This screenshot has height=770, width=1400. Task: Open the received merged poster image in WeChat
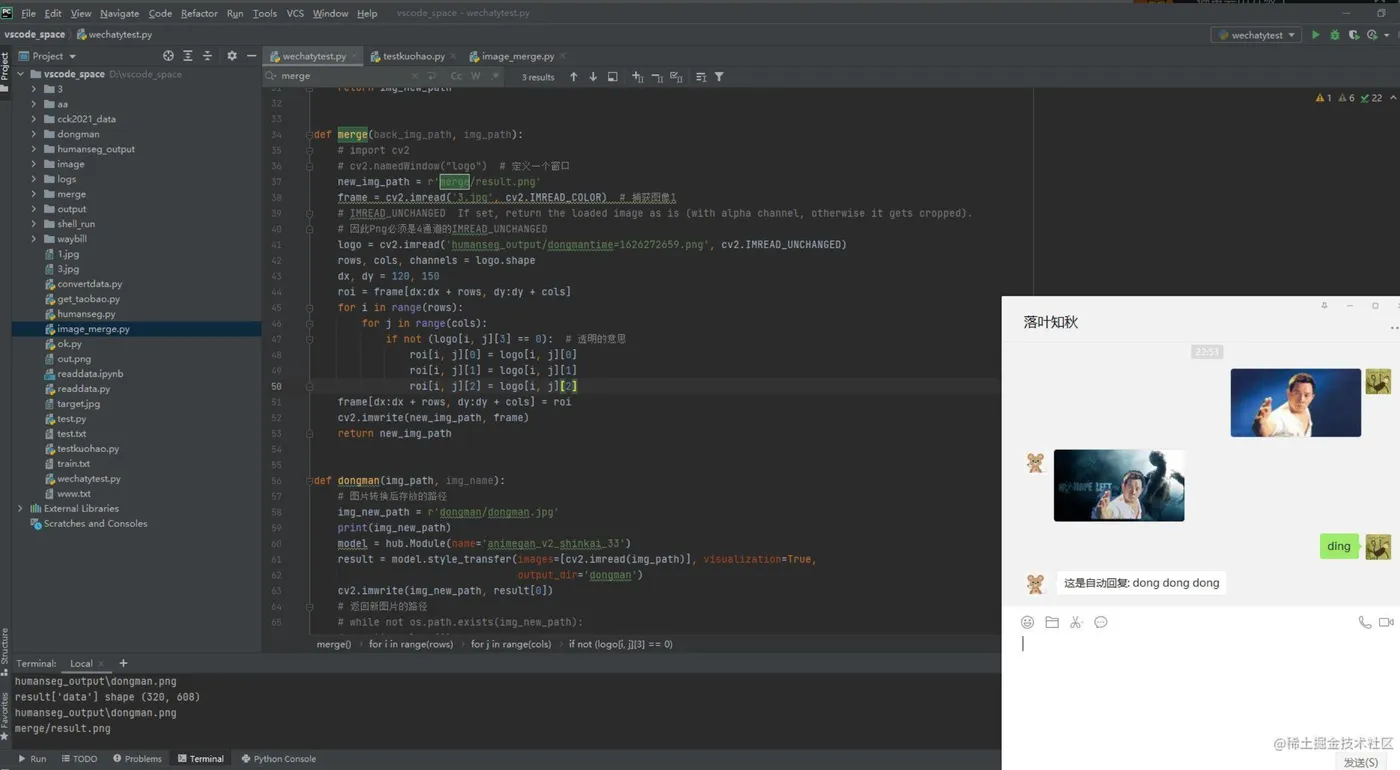[1118, 485]
